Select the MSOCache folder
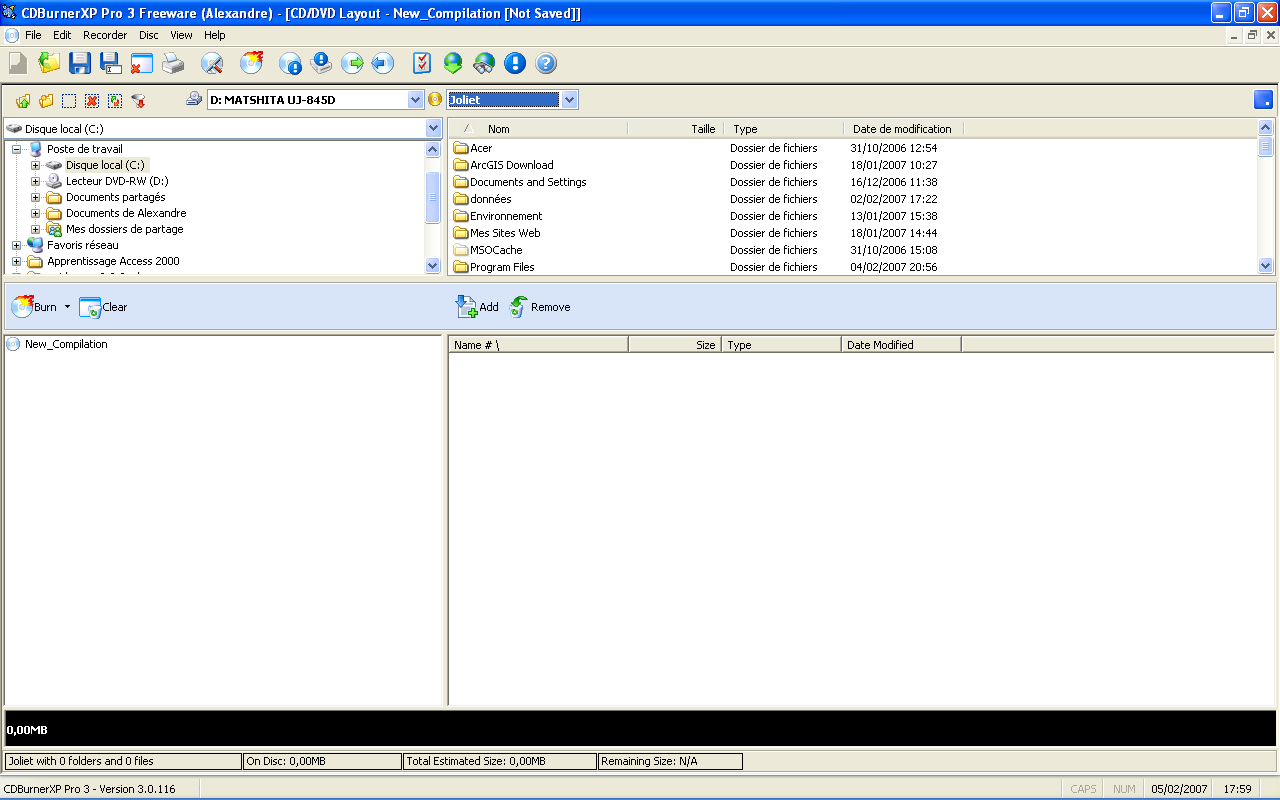The height and width of the screenshot is (800, 1280). 496,250
